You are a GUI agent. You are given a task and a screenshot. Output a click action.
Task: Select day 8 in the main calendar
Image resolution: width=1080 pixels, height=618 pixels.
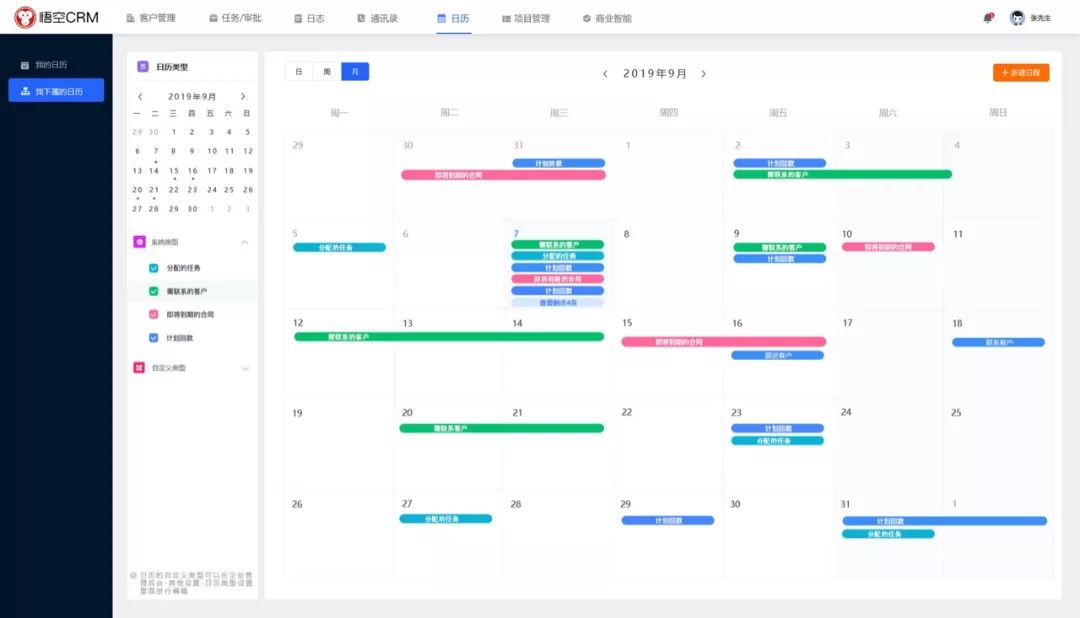click(x=626, y=234)
